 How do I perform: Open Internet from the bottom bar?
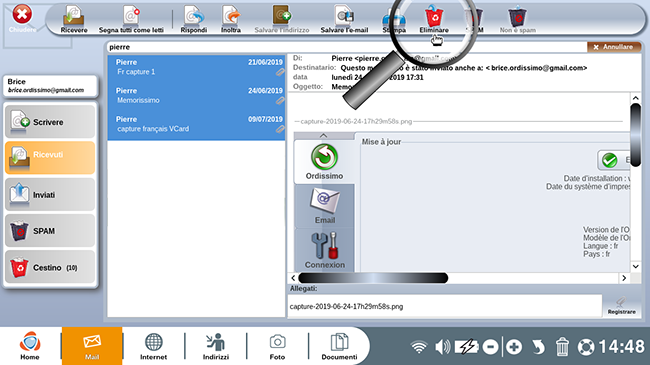point(153,346)
